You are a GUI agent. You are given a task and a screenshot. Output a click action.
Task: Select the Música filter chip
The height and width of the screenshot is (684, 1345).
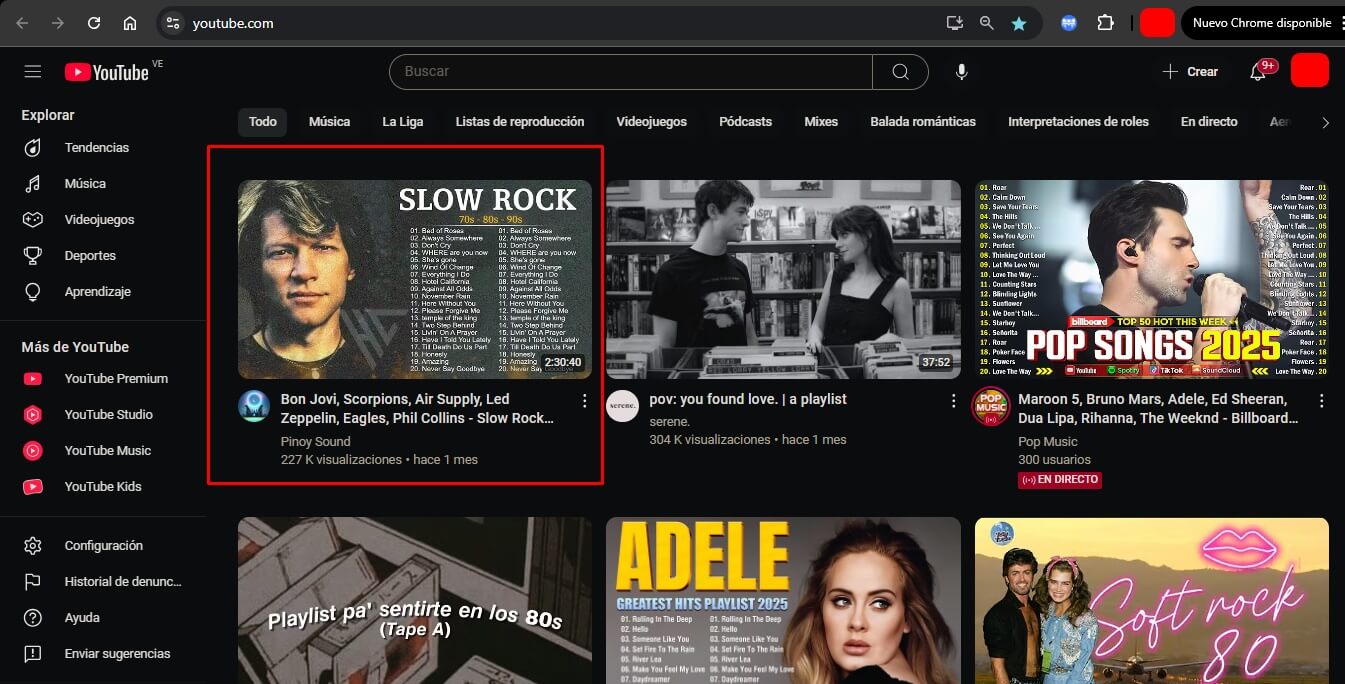pyautogui.click(x=329, y=122)
